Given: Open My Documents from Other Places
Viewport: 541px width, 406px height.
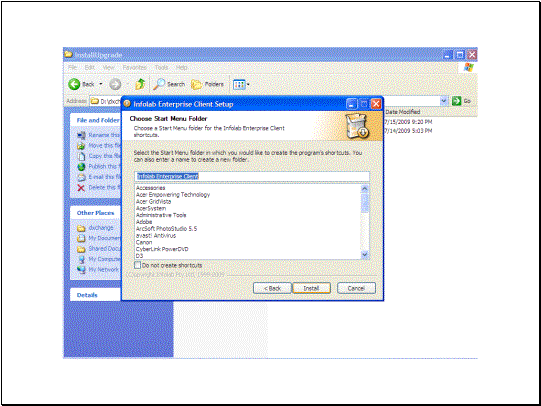Looking at the screenshot, I should [105, 238].
